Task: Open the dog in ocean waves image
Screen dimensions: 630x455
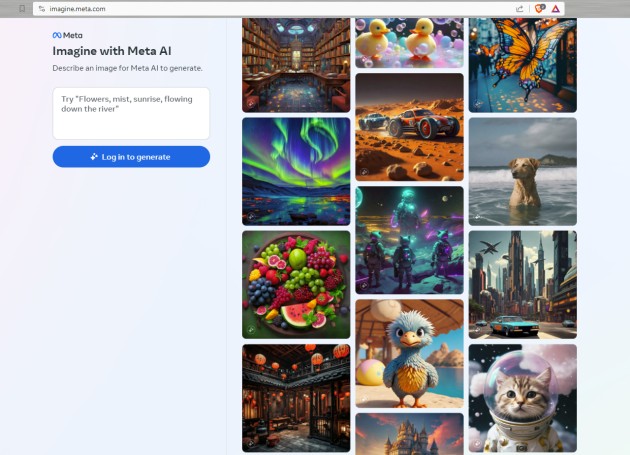Action: [x=523, y=172]
